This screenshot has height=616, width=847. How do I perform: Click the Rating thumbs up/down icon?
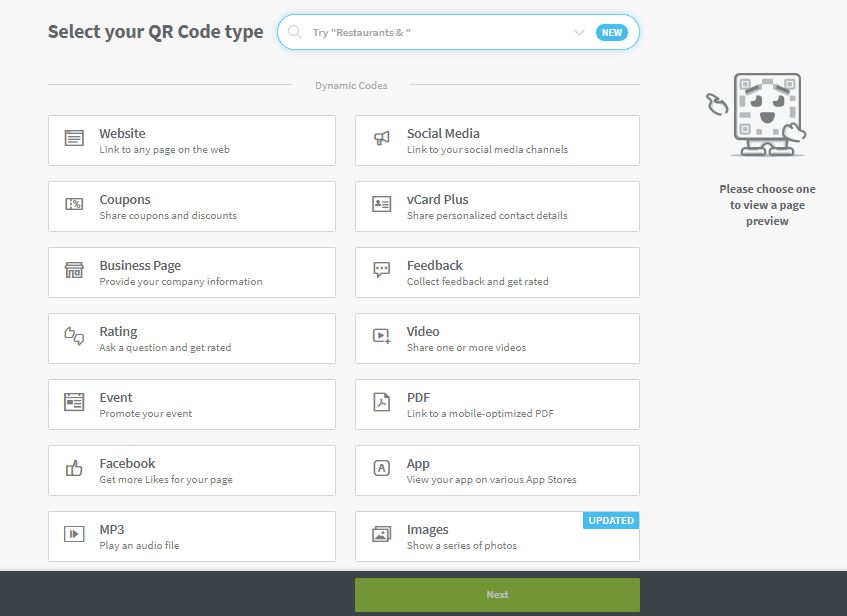point(74,336)
